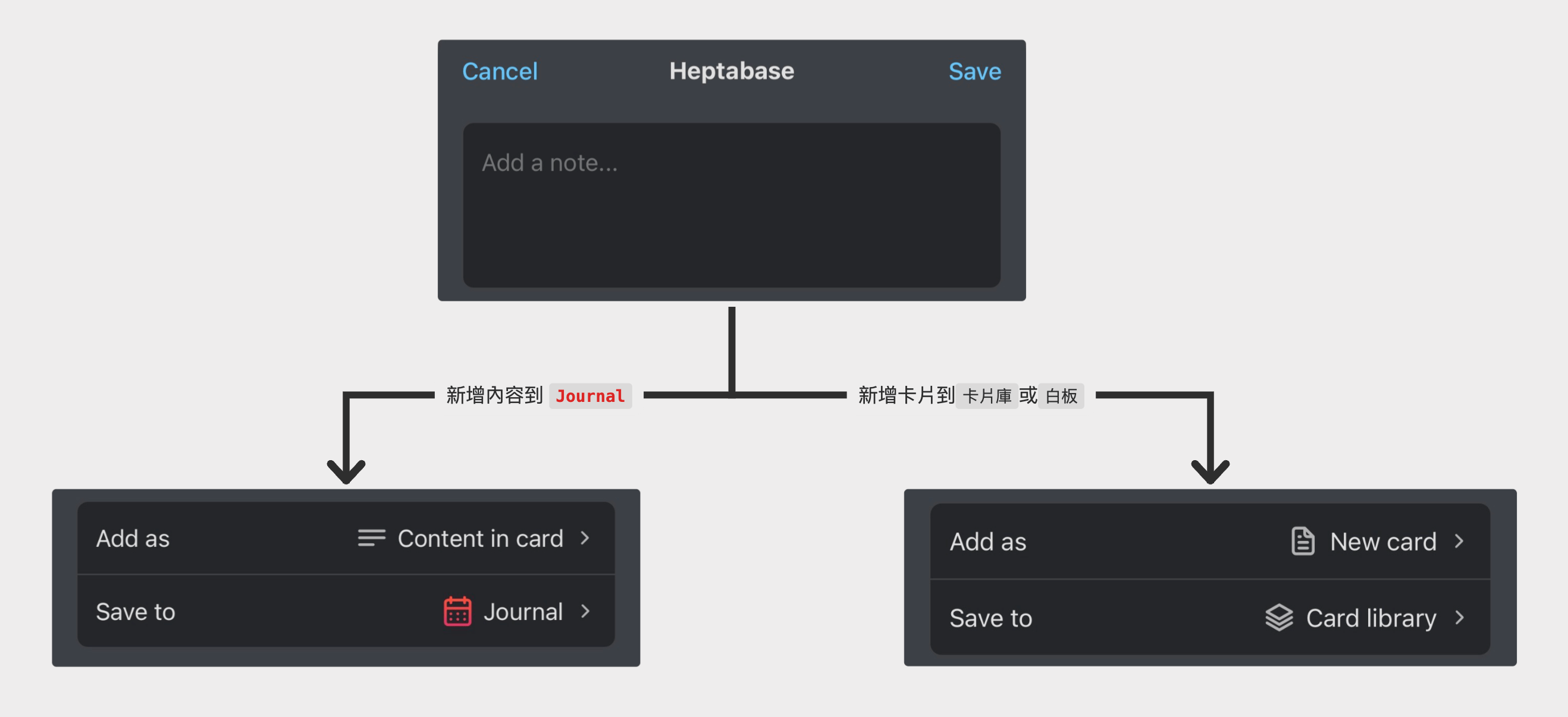The image size is (1568, 717).
Task: Select the Content in card option
Action: coord(479,539)
